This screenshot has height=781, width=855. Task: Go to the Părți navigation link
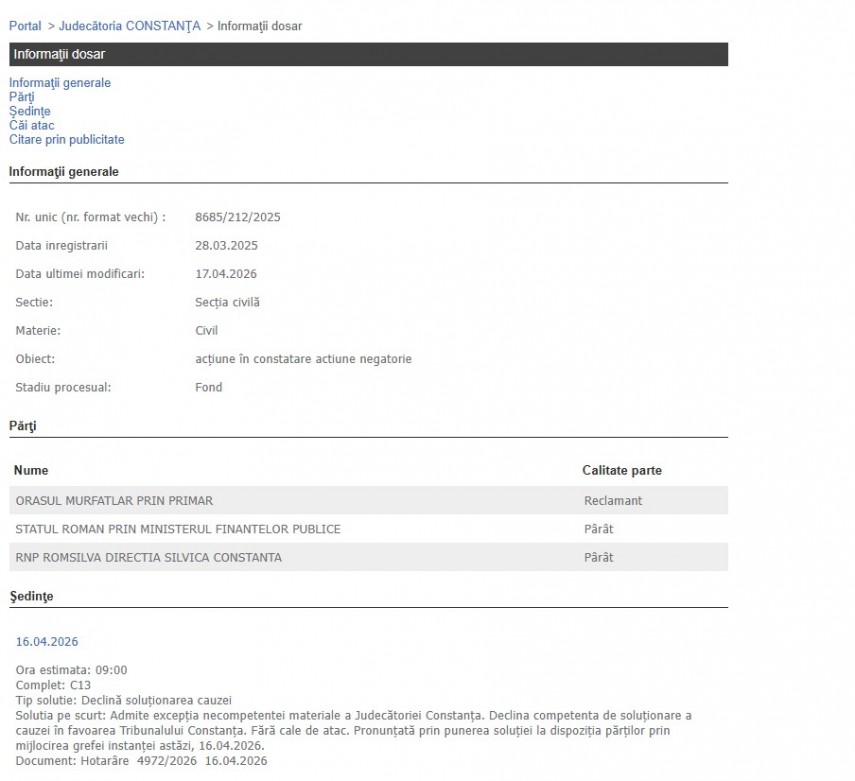point(22,97)
